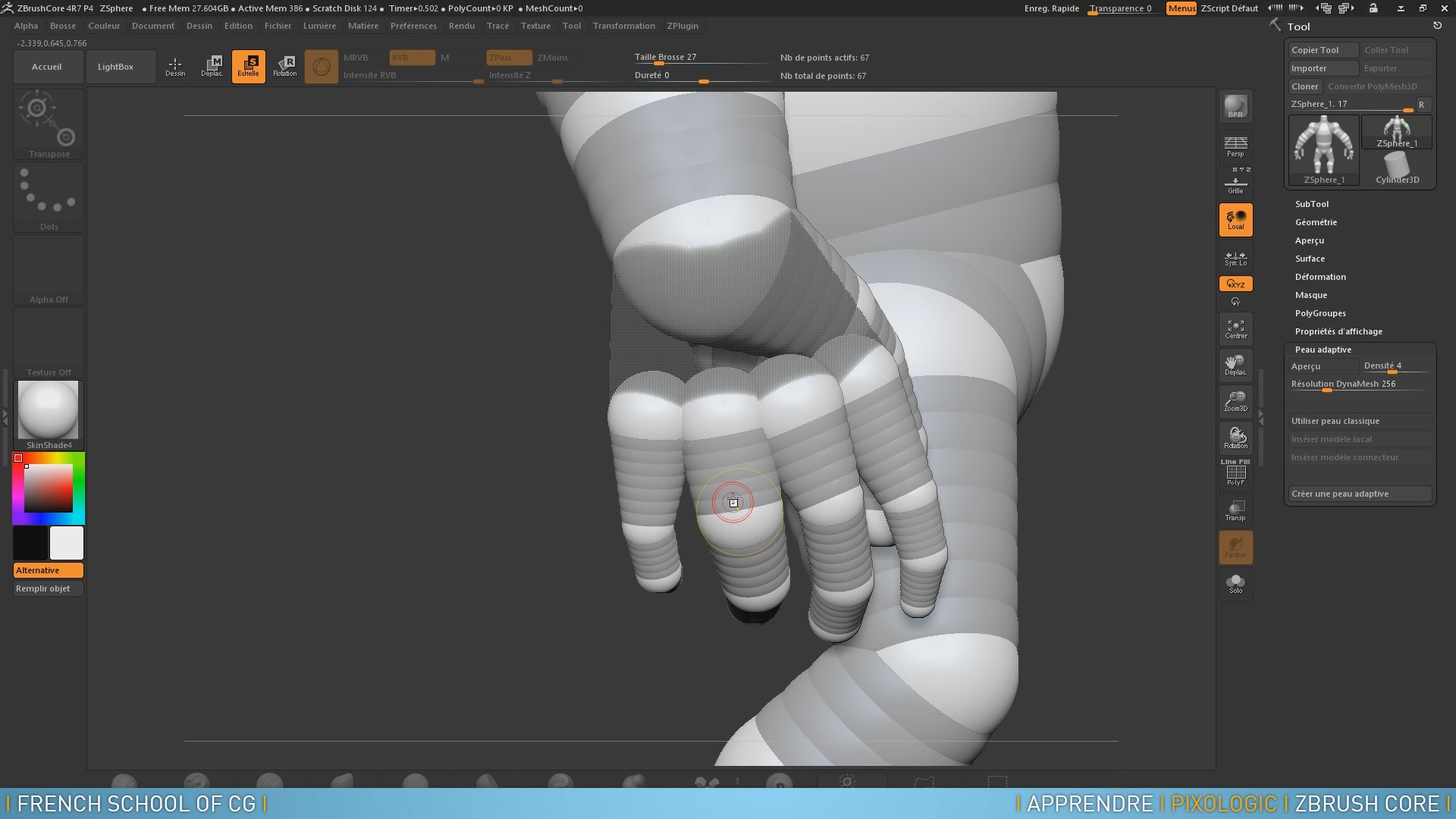Open the Texture Off selector

[49, 343]
